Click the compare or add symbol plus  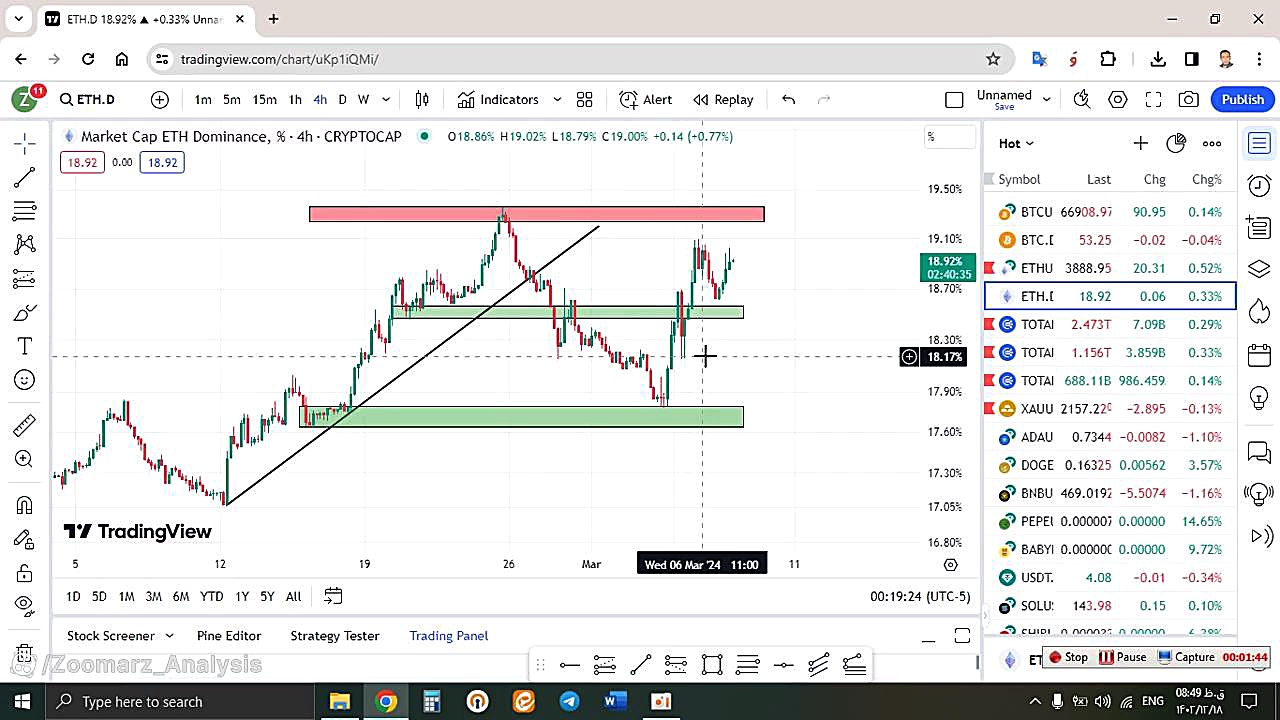click(160, 99)
